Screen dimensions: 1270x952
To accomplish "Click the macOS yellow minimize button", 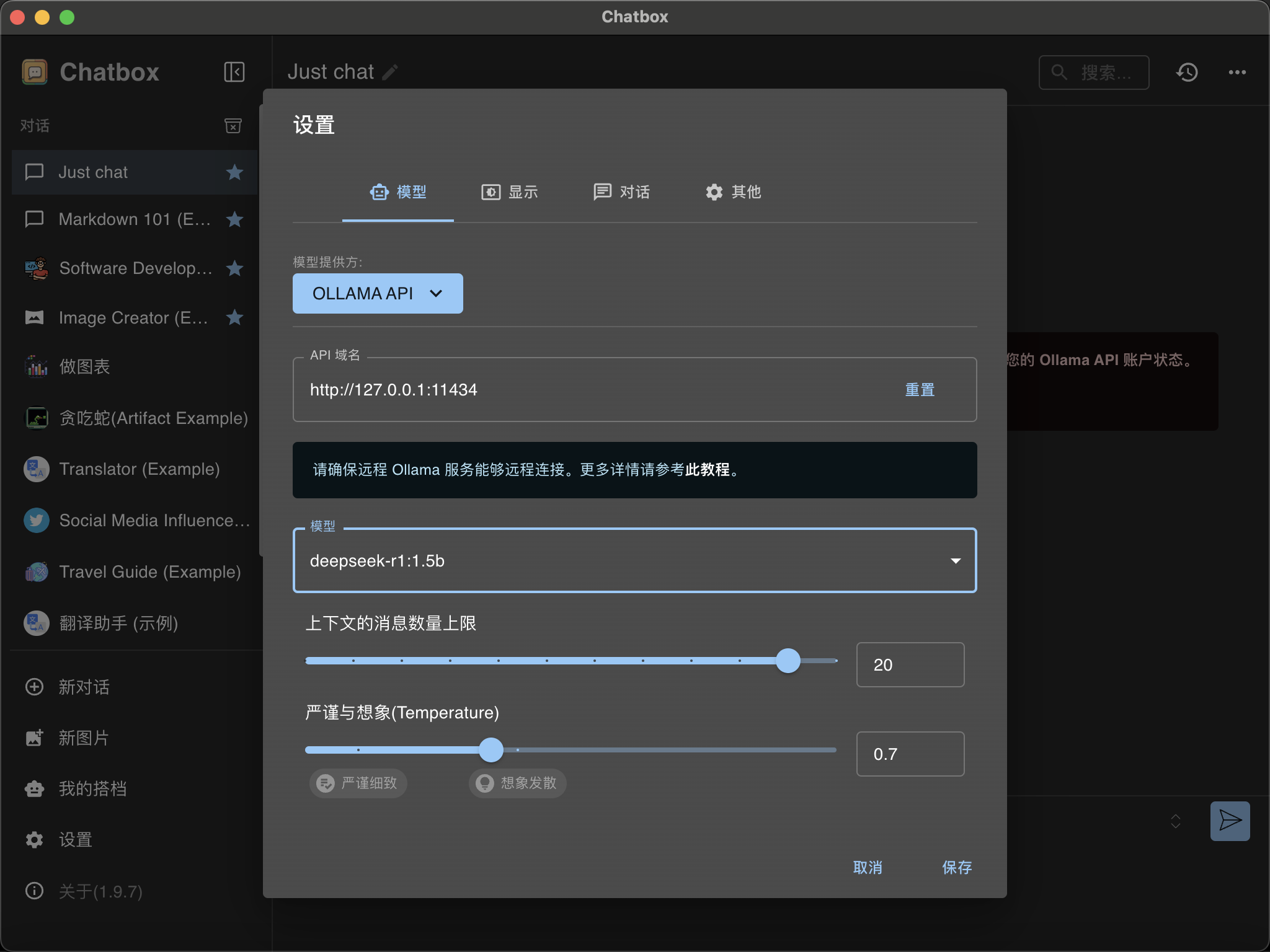I will point(42,17).
